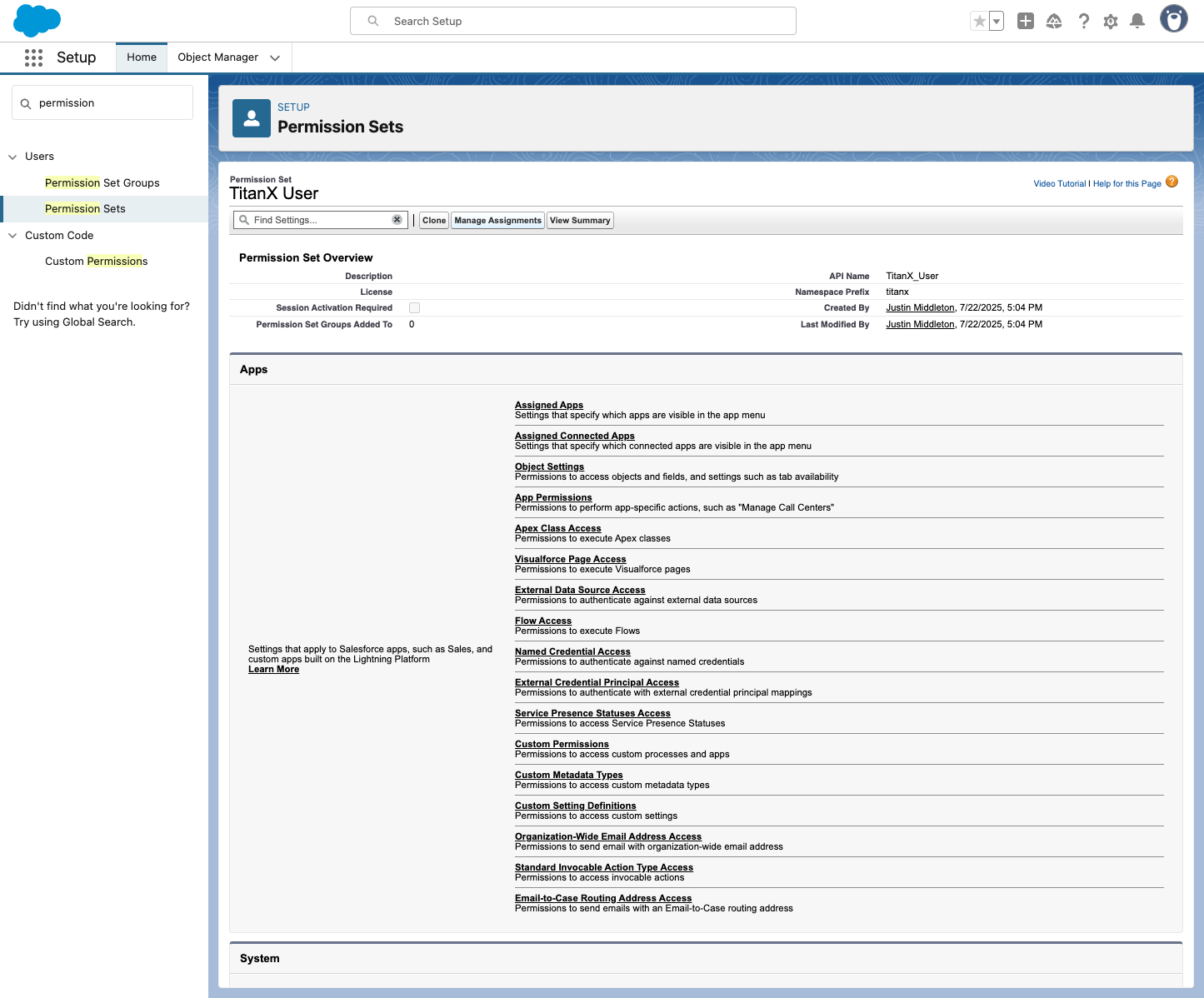Click the Quick Find box containing permission
The height and width of the screenshot is (998, 1204).
point(102,103)
